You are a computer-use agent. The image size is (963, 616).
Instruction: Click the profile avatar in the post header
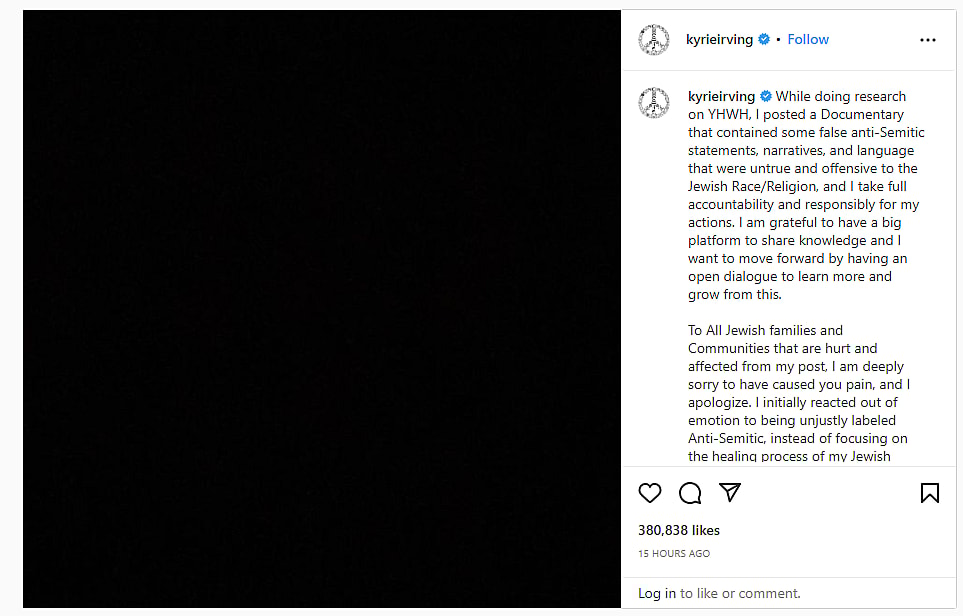point(654,40)
